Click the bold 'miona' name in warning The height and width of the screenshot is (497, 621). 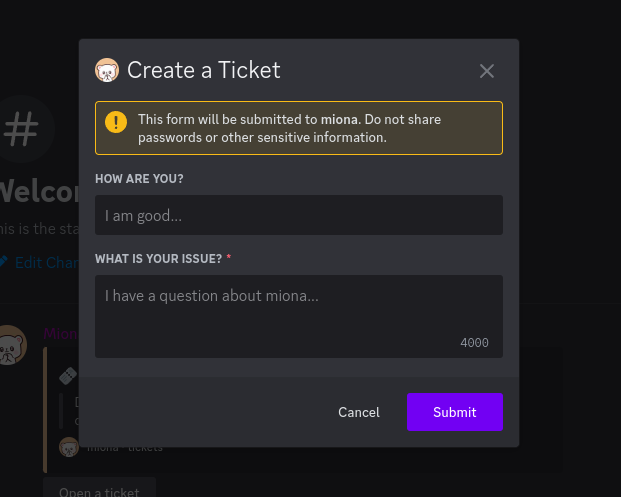pos(339,120)
